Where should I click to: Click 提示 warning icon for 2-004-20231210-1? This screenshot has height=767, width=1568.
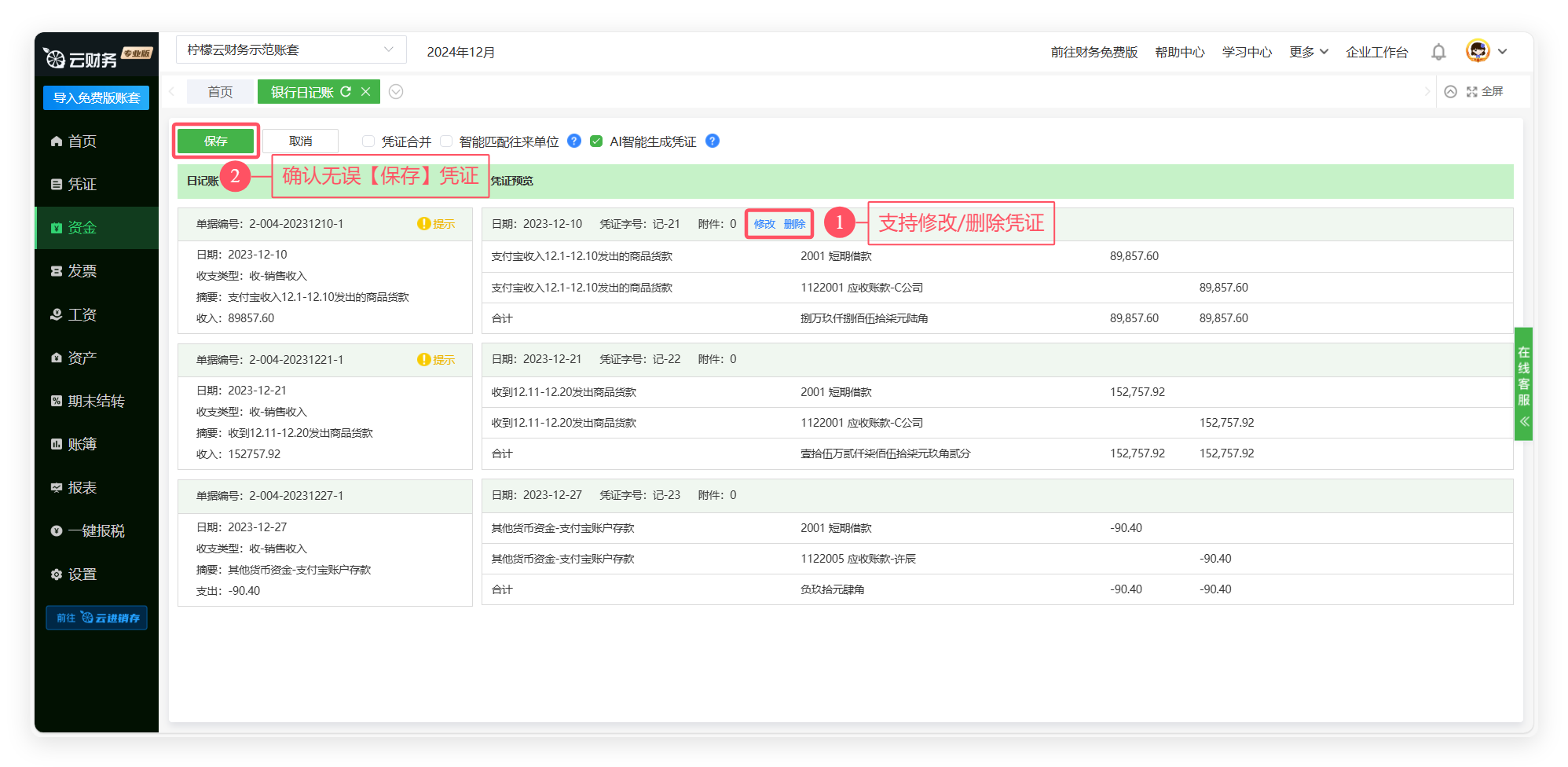pyautogui.click(x=424, y=224)
